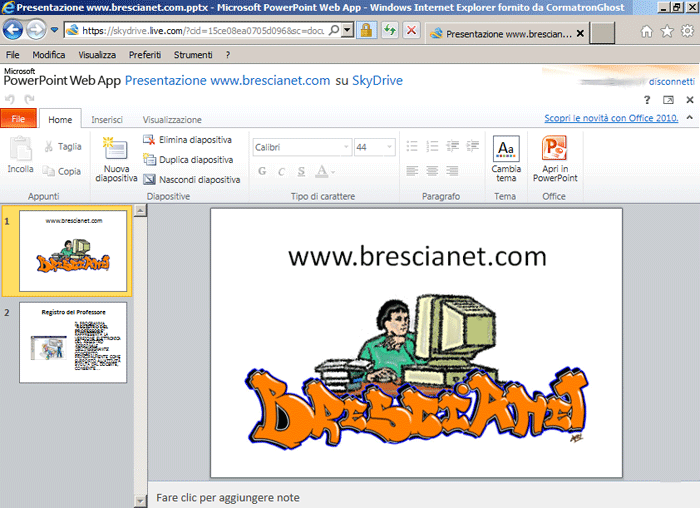Click notes area Fare clic per aggiungere note

coord(228,497)
